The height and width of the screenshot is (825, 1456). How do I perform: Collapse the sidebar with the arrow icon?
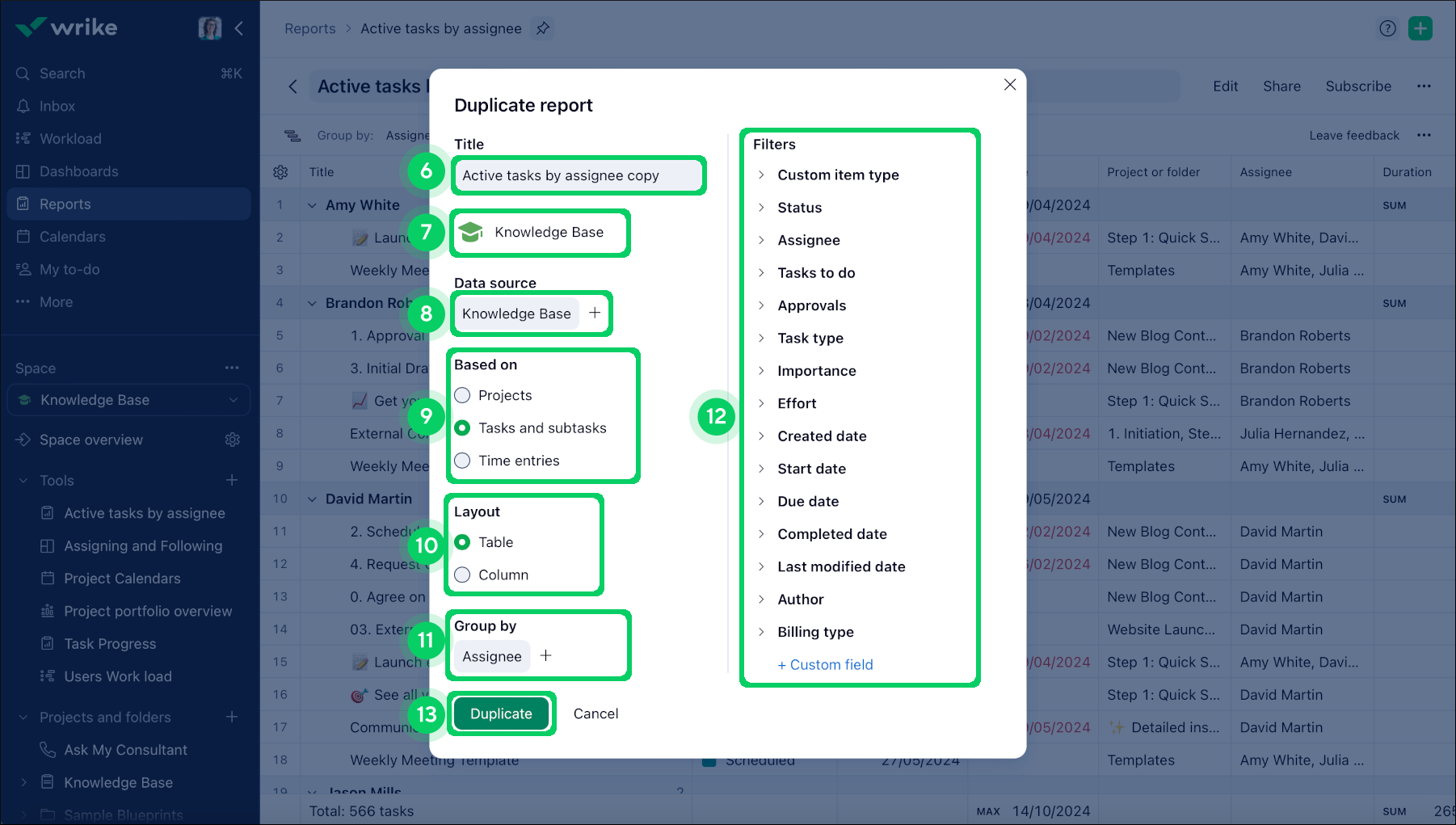(239, 28)
